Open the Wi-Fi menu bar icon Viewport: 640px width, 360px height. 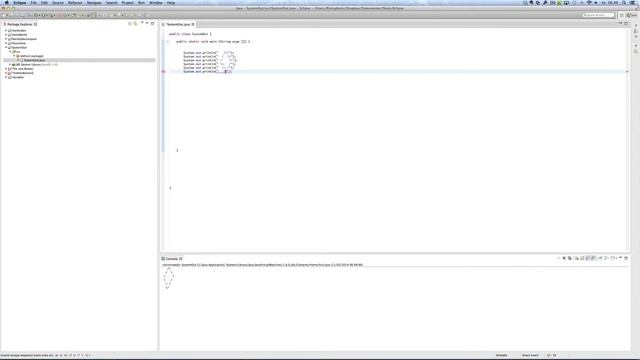(x=589, y=2)
